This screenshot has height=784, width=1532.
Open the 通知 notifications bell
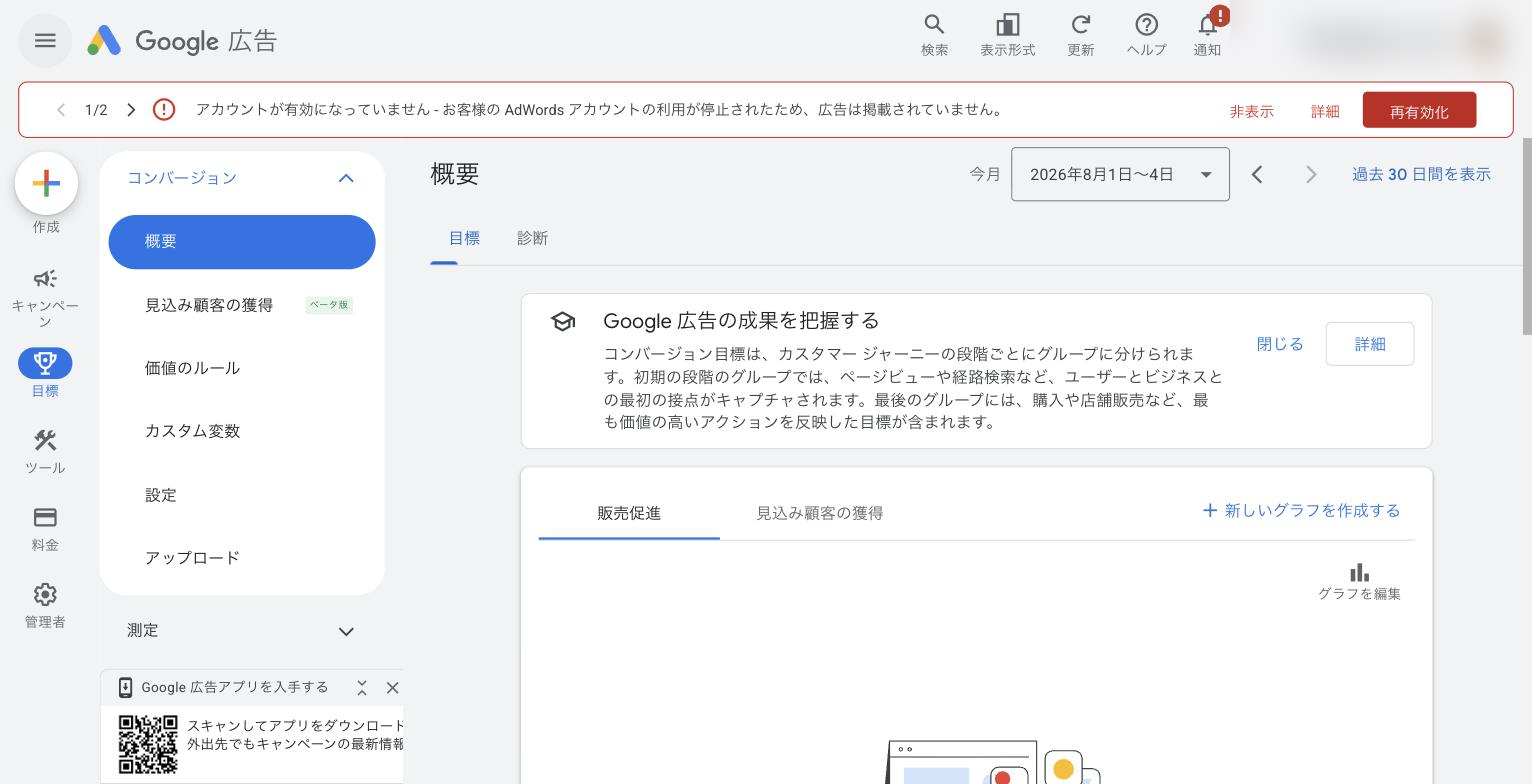click(x=1208, y=35)
